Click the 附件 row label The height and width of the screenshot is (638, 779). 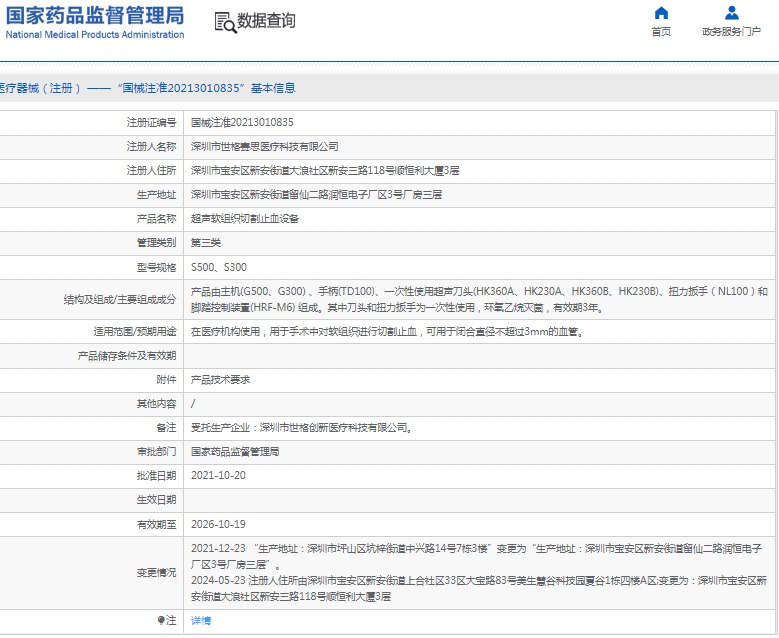pos(166,380)
